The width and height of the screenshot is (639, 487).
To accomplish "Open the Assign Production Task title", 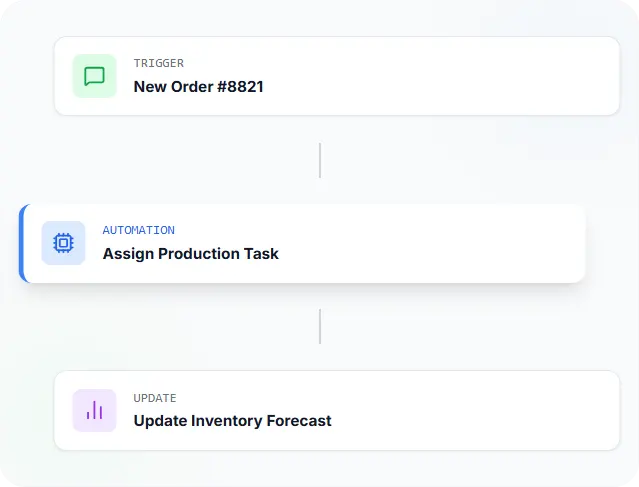I will pos(190,254).
